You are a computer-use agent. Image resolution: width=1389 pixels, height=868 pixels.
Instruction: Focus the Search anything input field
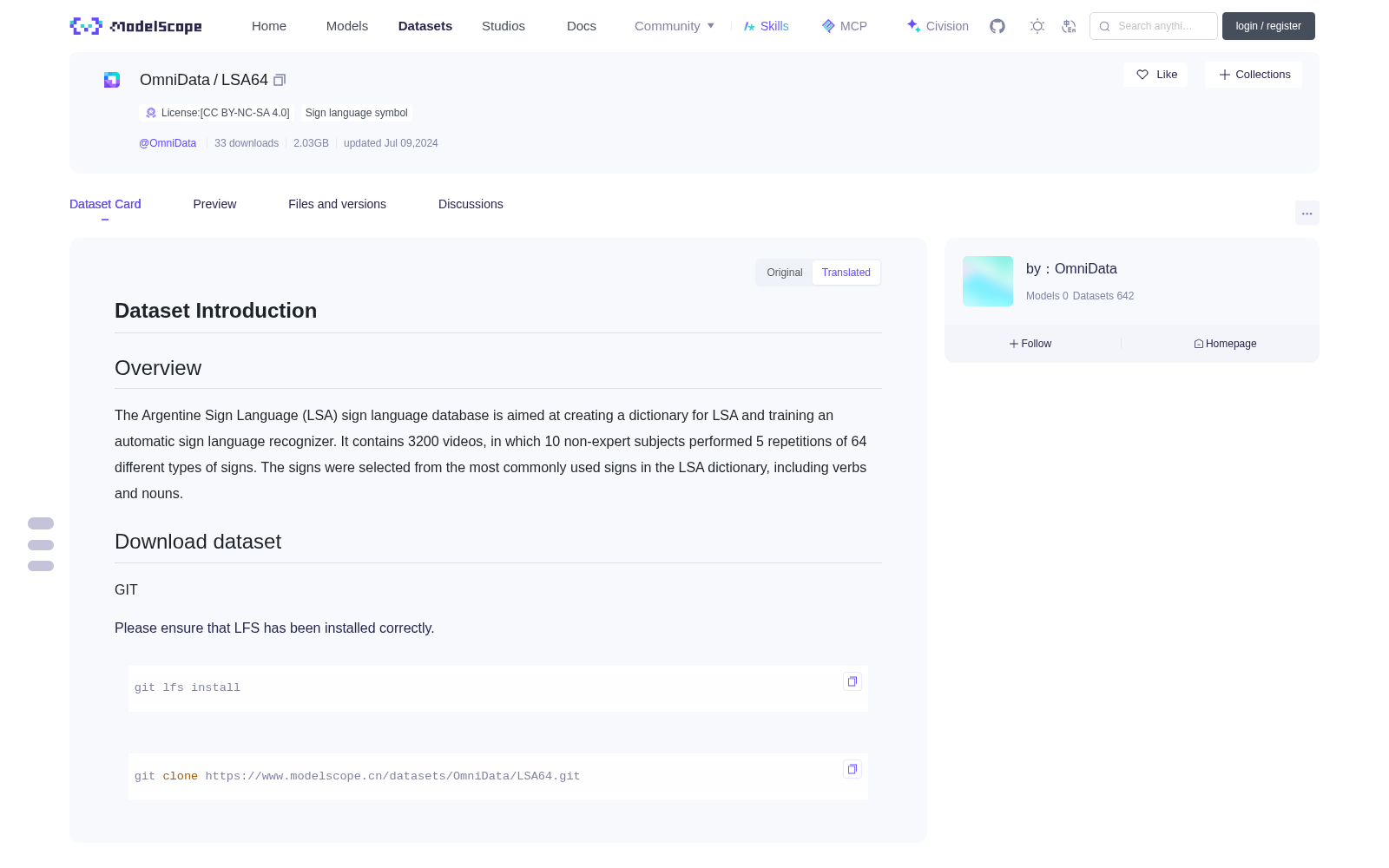click(x=1154, y=26)
